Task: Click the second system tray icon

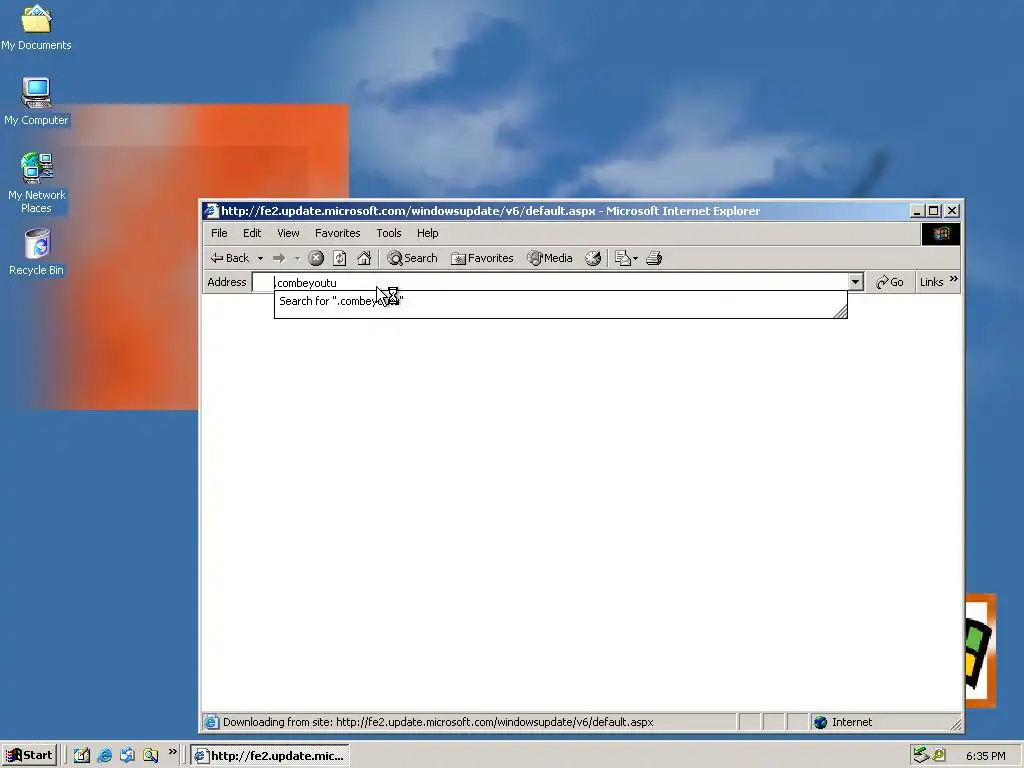Action: (x=939, y=756)
